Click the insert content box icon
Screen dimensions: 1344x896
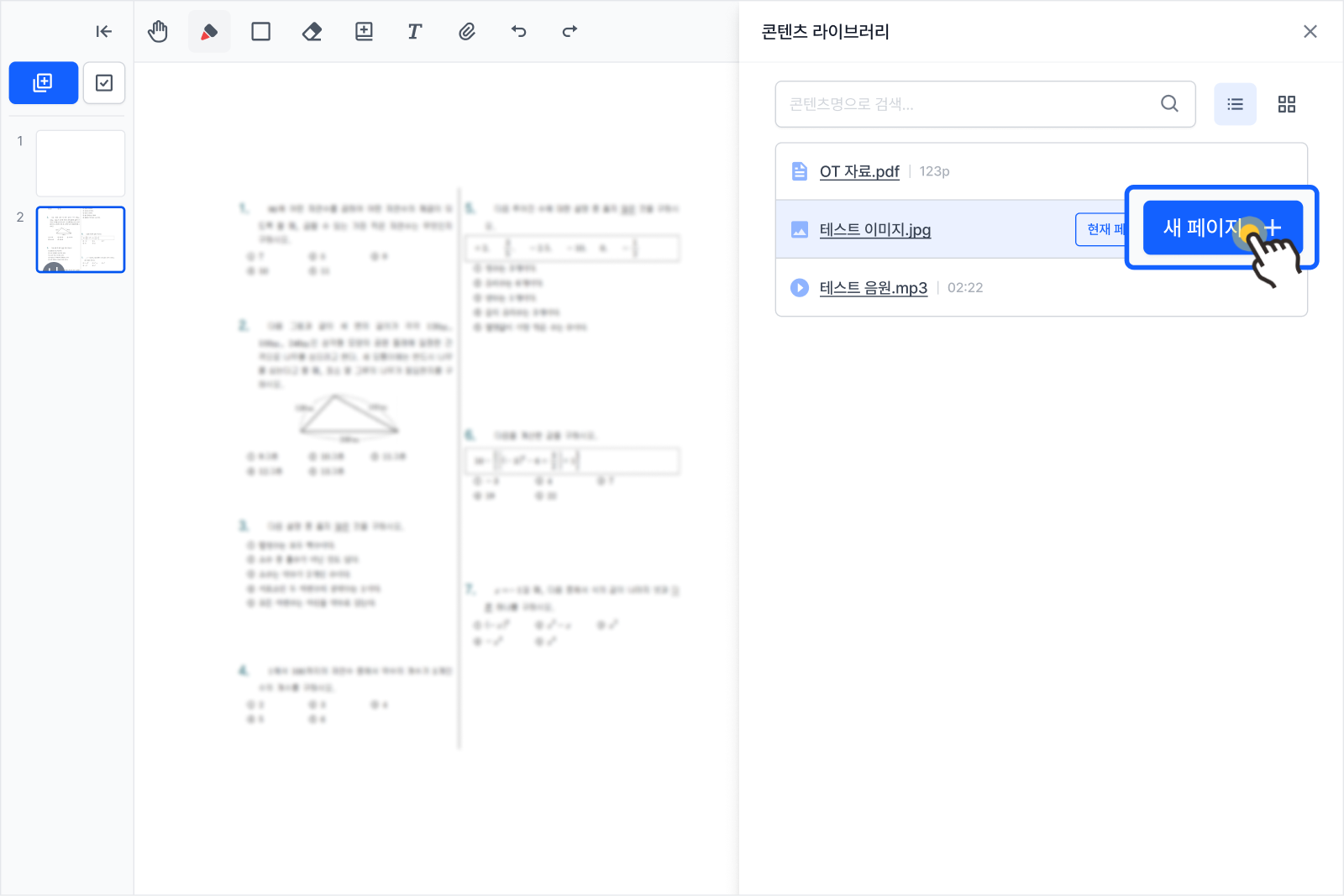364,32
